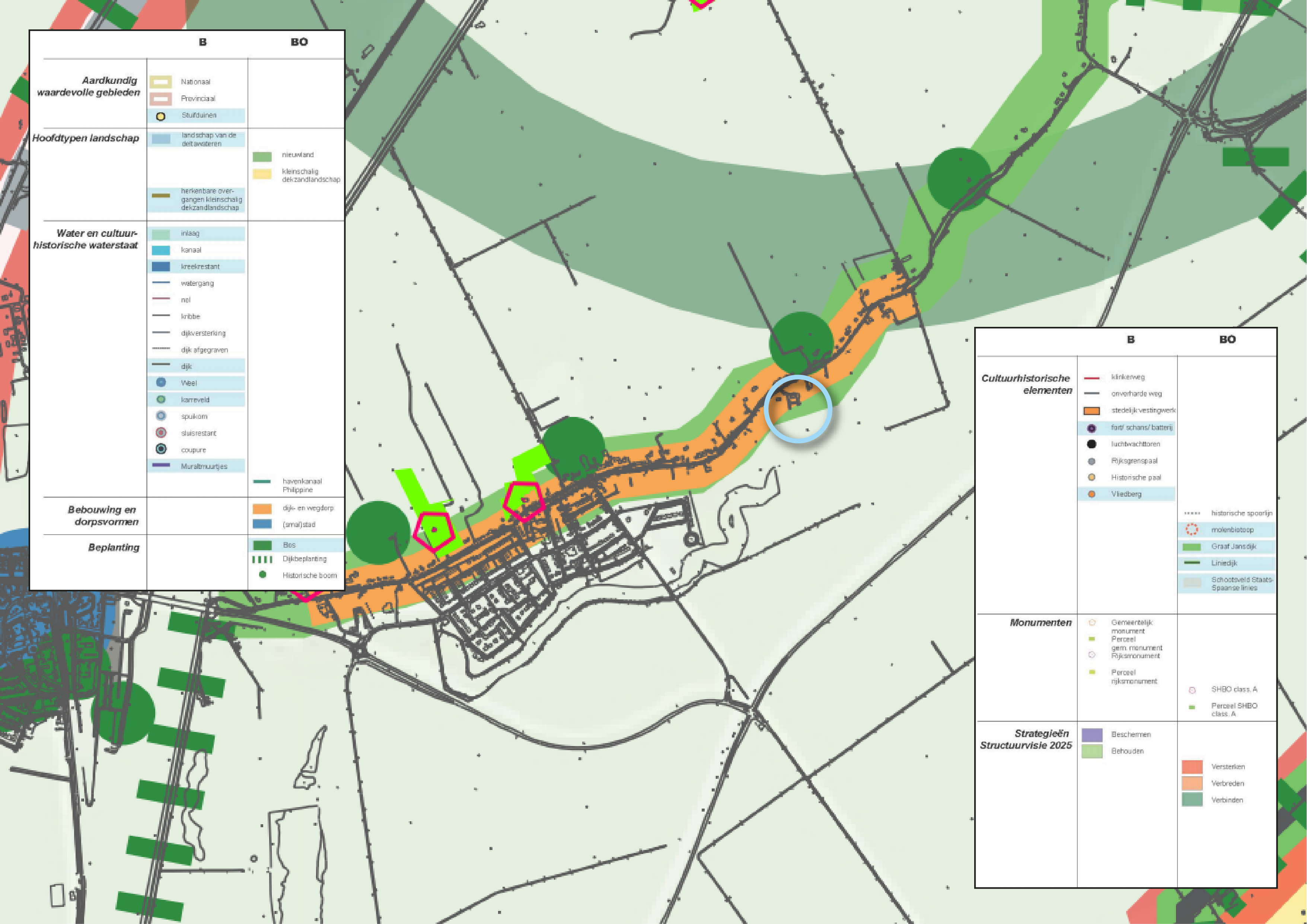The height and width of the screenshot is (924, 1307).
Task: Select the Vliedberg orange dot symbol
Action: tap(1091, 494)
